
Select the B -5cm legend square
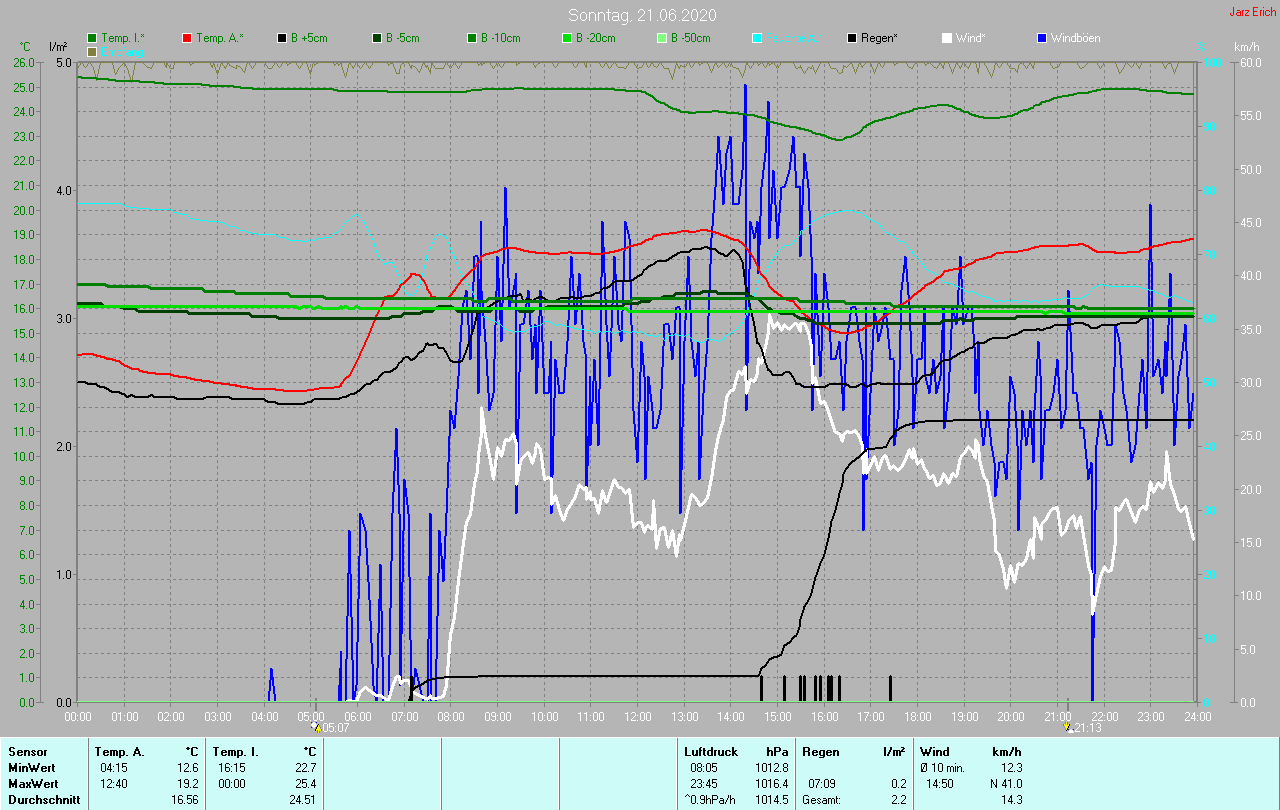click(x=378, y=38)
